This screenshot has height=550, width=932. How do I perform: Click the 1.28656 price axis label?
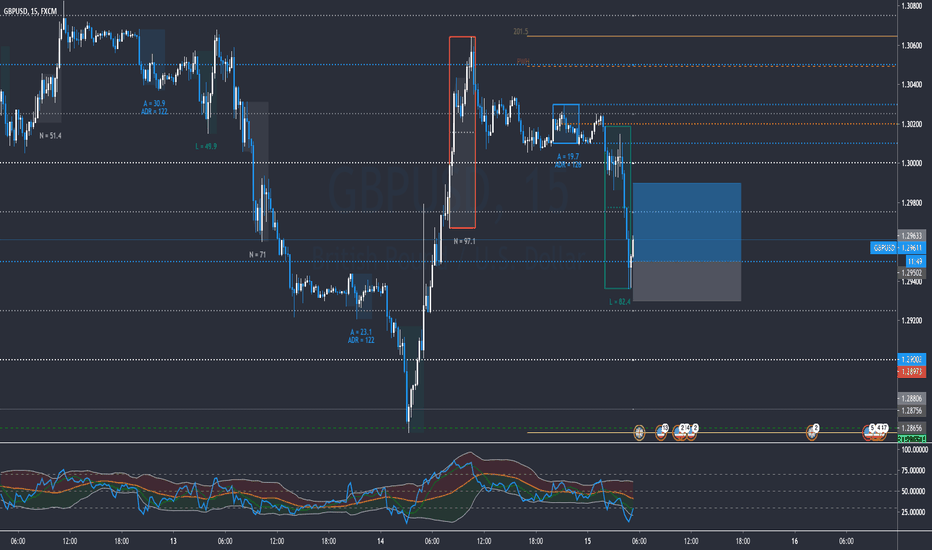click(912, 428)
